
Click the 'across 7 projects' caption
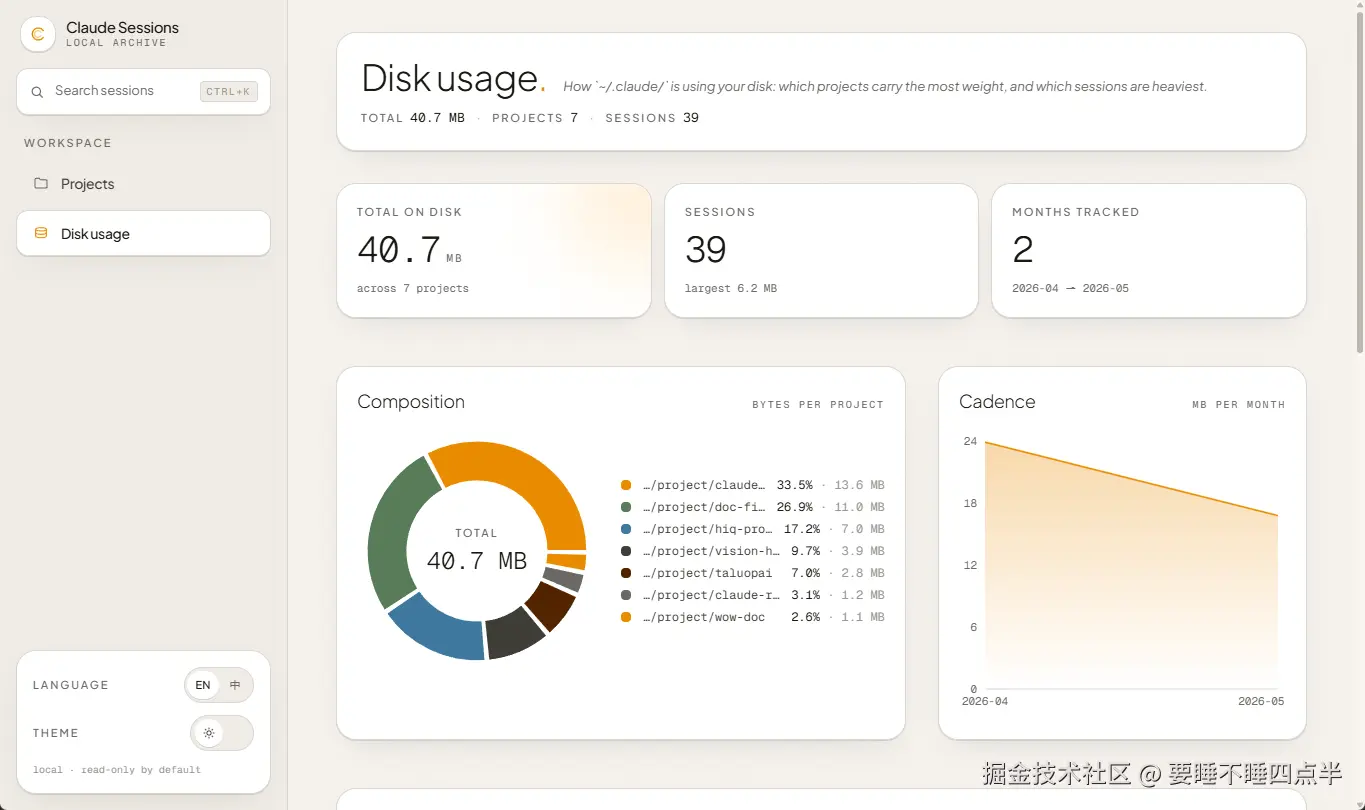413,289
